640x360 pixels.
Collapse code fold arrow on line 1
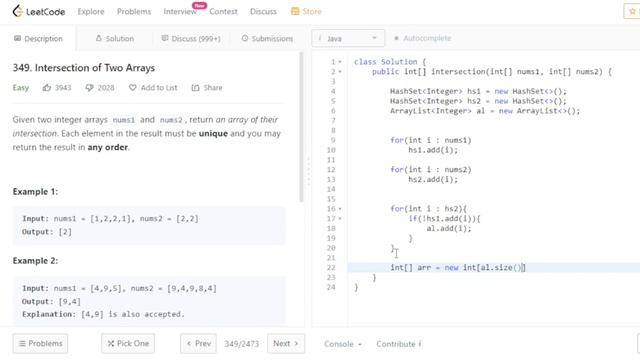(340, 62)
